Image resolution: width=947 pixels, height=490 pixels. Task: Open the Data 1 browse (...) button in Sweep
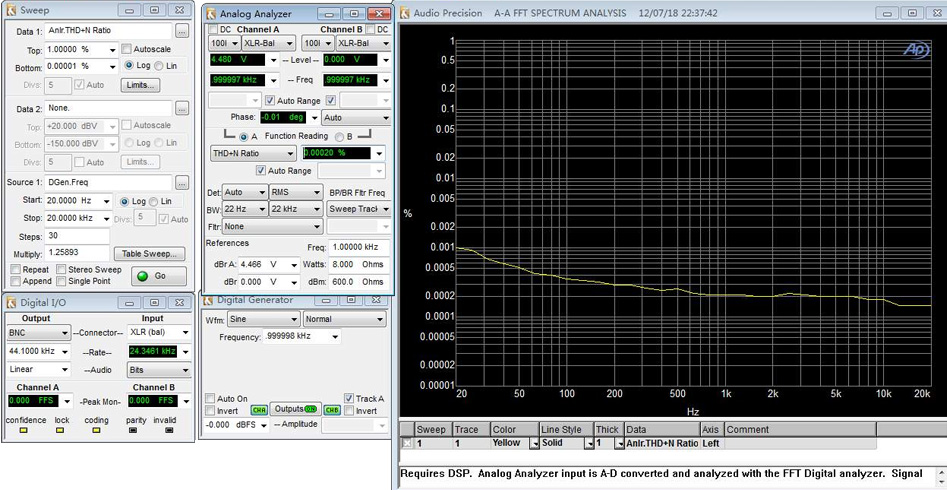[182, 30]
